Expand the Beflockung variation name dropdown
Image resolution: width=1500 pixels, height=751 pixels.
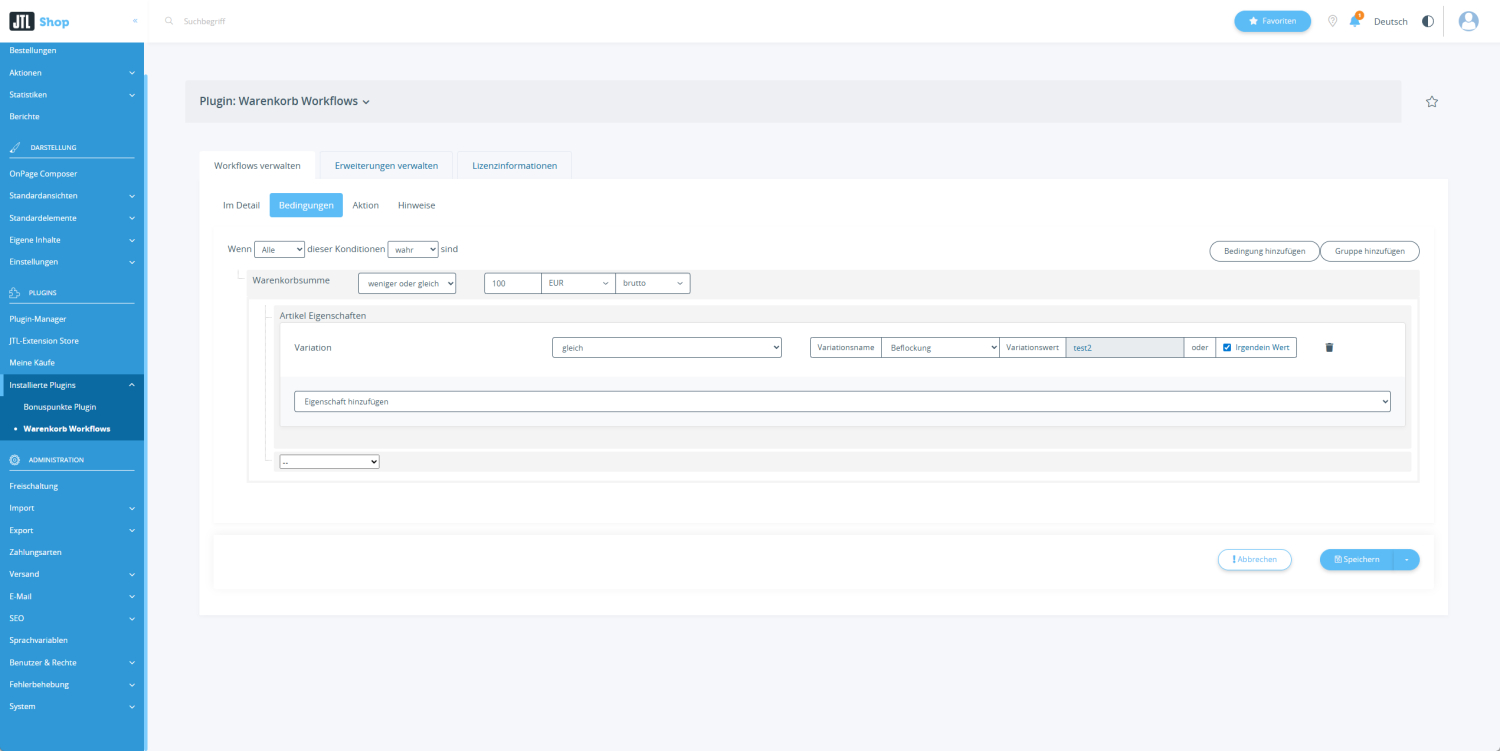tap(939, 348)
